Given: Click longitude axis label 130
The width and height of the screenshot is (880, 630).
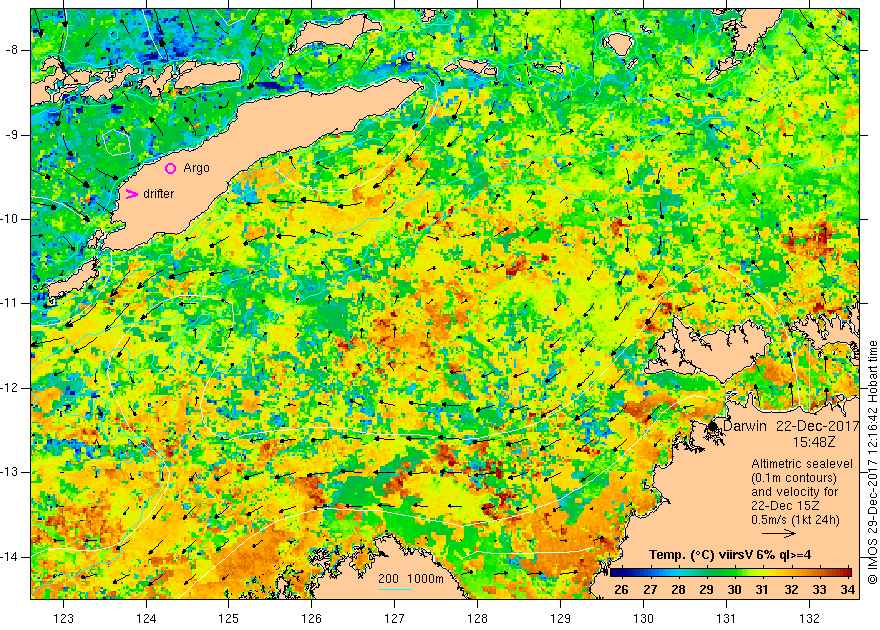Looking at the screenshot, I should pyautogui.click(x=643, y=618).
